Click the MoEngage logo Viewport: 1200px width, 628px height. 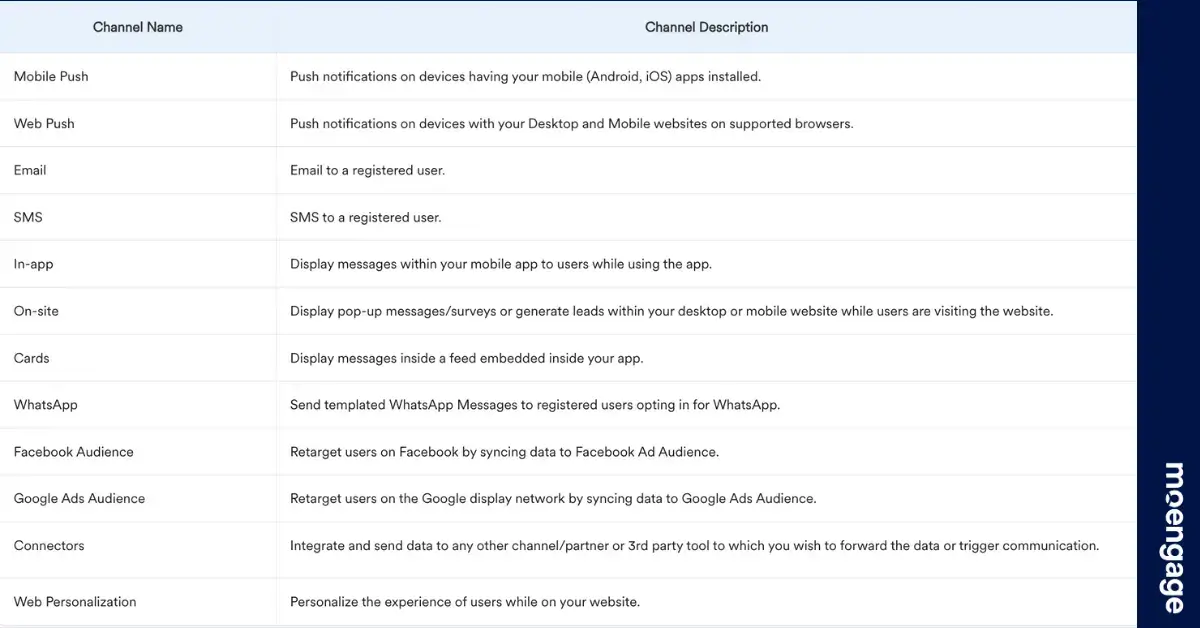[x=1173, y=538]
